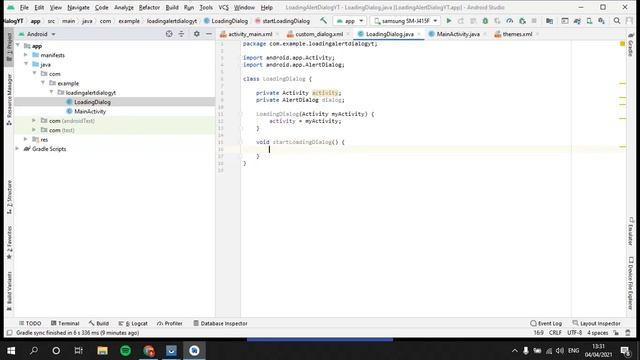The height and width of the screenshot is (360, 640).
Task: Open the Profiler tool window
Action: point(169,323)
